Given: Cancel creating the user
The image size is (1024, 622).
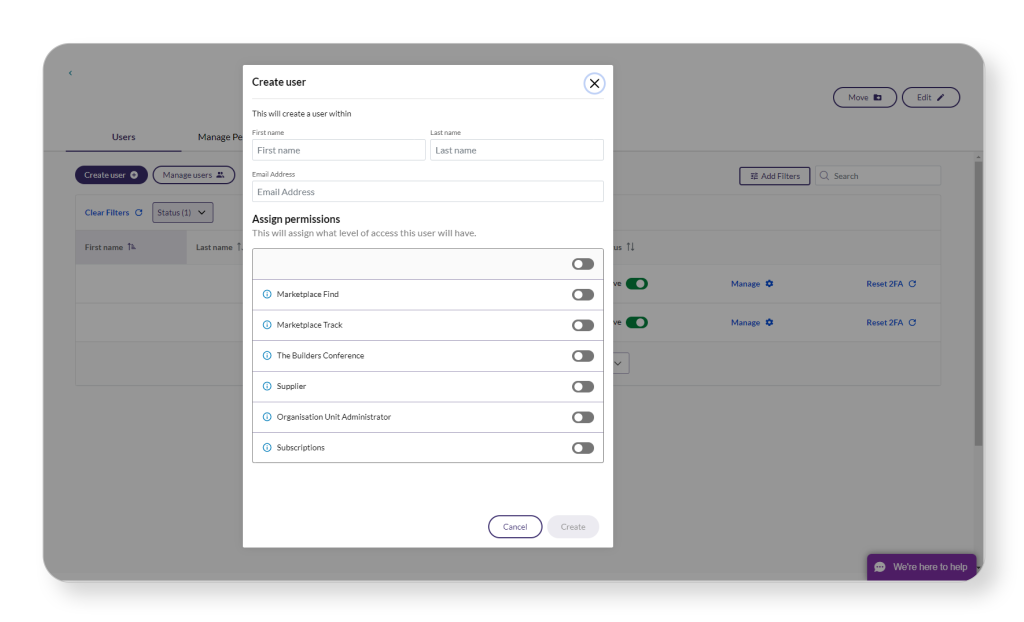Looking at the screenshot, I should pyautogui.click(x=515, y=526).
